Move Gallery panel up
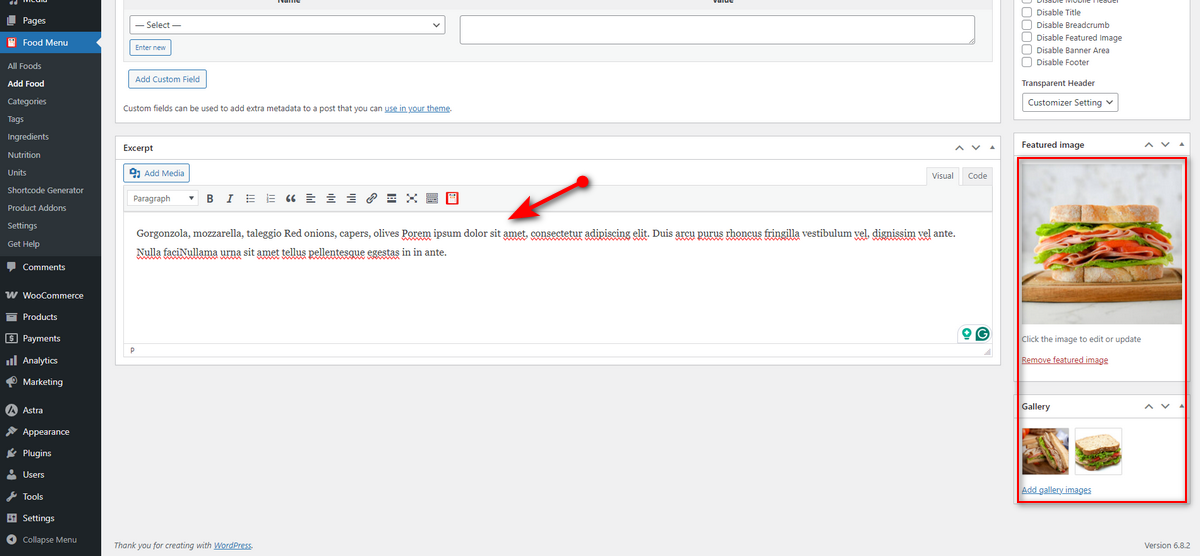This screenshot has width=1200, height=556. point(1149,407)
